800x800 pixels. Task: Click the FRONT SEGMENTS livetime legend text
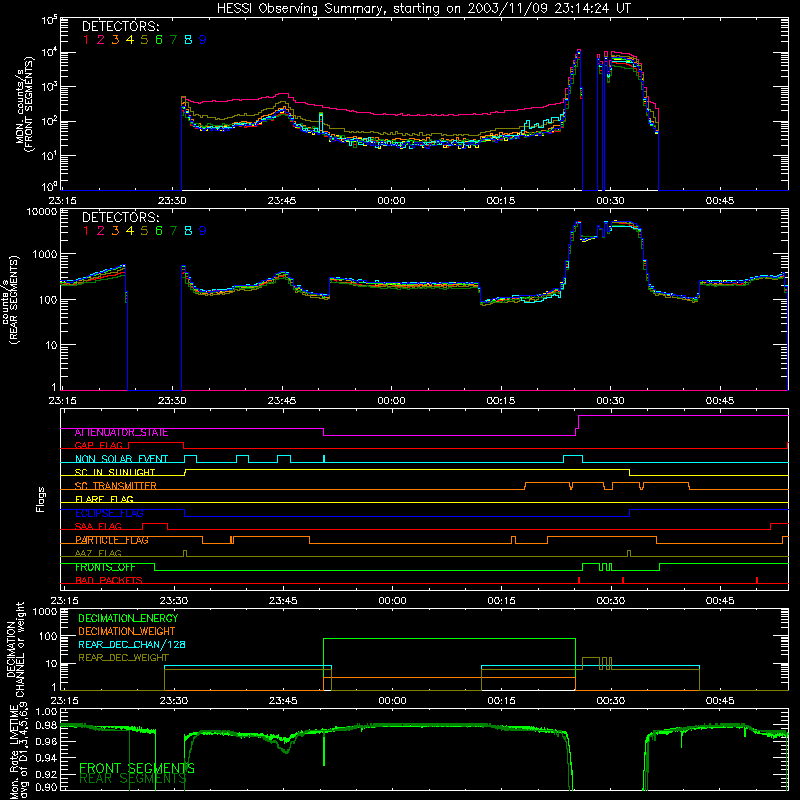click(x=137, y=768)
